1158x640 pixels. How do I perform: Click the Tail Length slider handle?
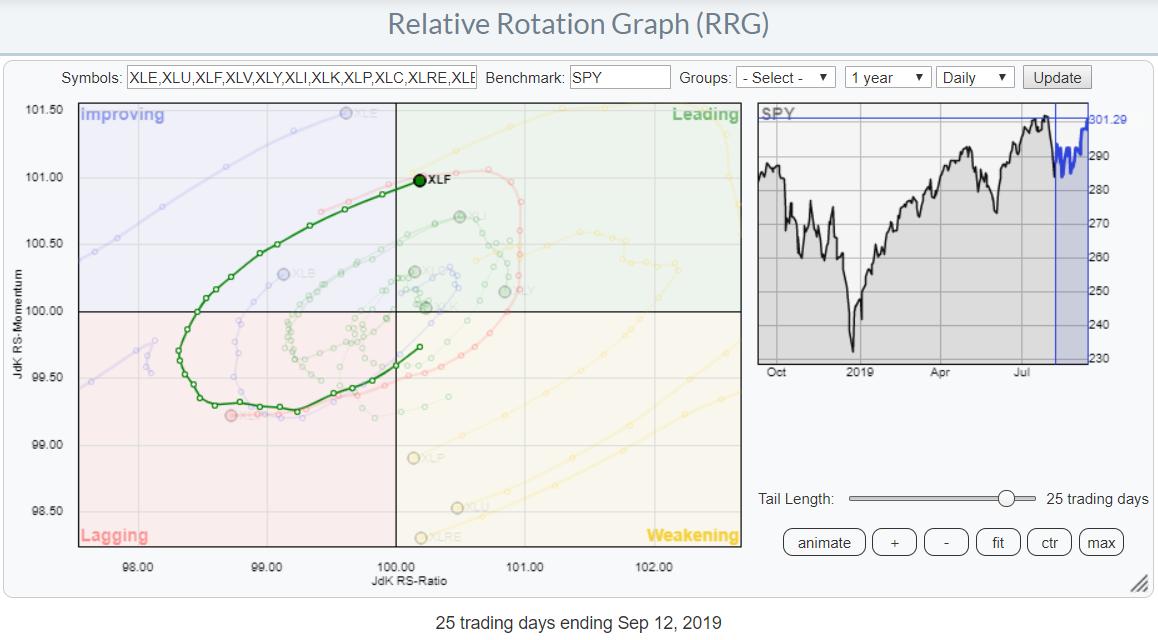point(1006,499)
